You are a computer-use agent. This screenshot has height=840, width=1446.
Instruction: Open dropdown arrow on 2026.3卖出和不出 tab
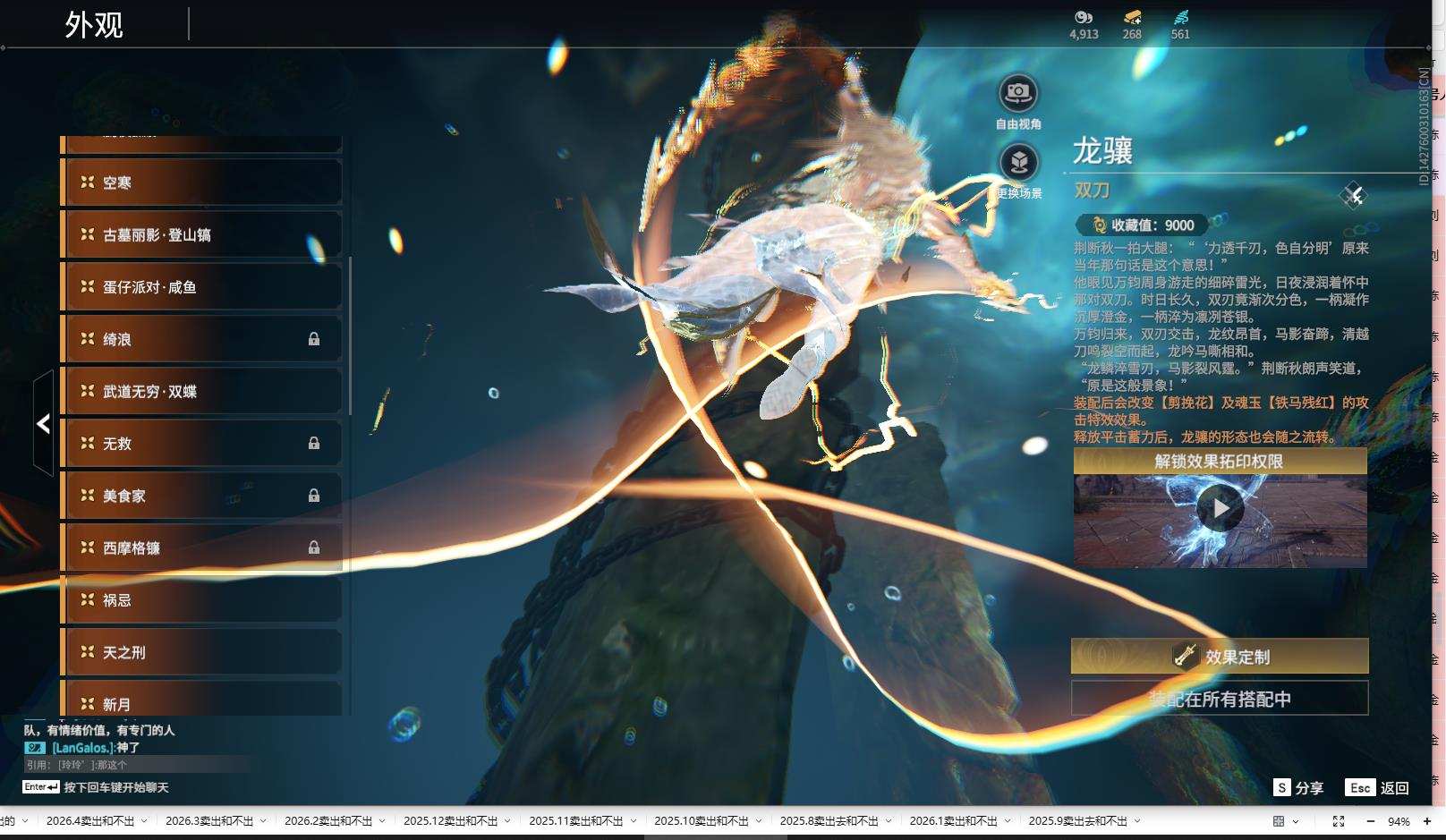264,821
